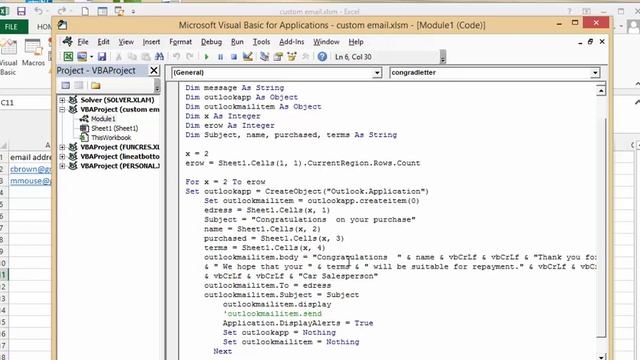Click View Code icon in Project panel
This screenshot has height=360, width=640.
[x=66, y=85]
